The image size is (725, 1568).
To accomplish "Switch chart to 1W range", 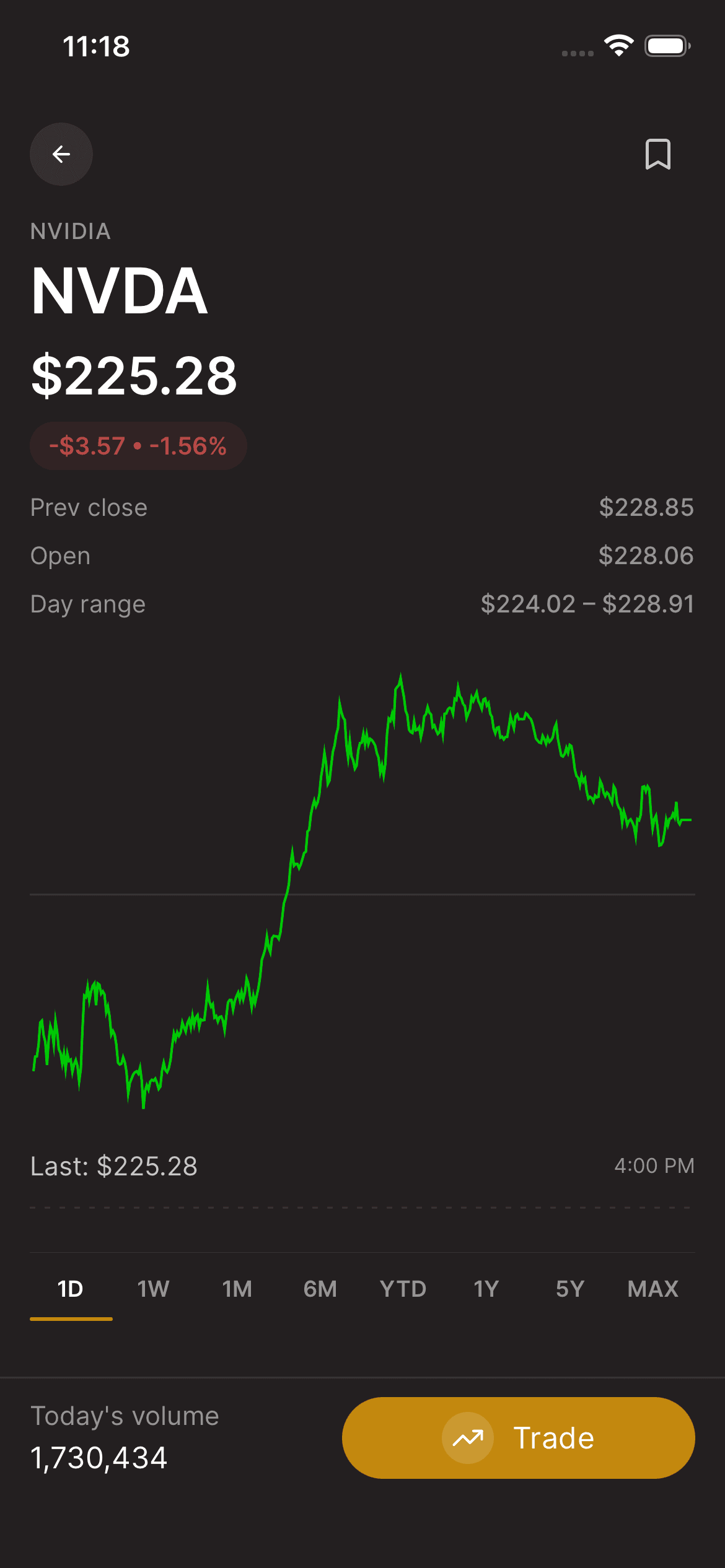I will [x=154, y=1289].
